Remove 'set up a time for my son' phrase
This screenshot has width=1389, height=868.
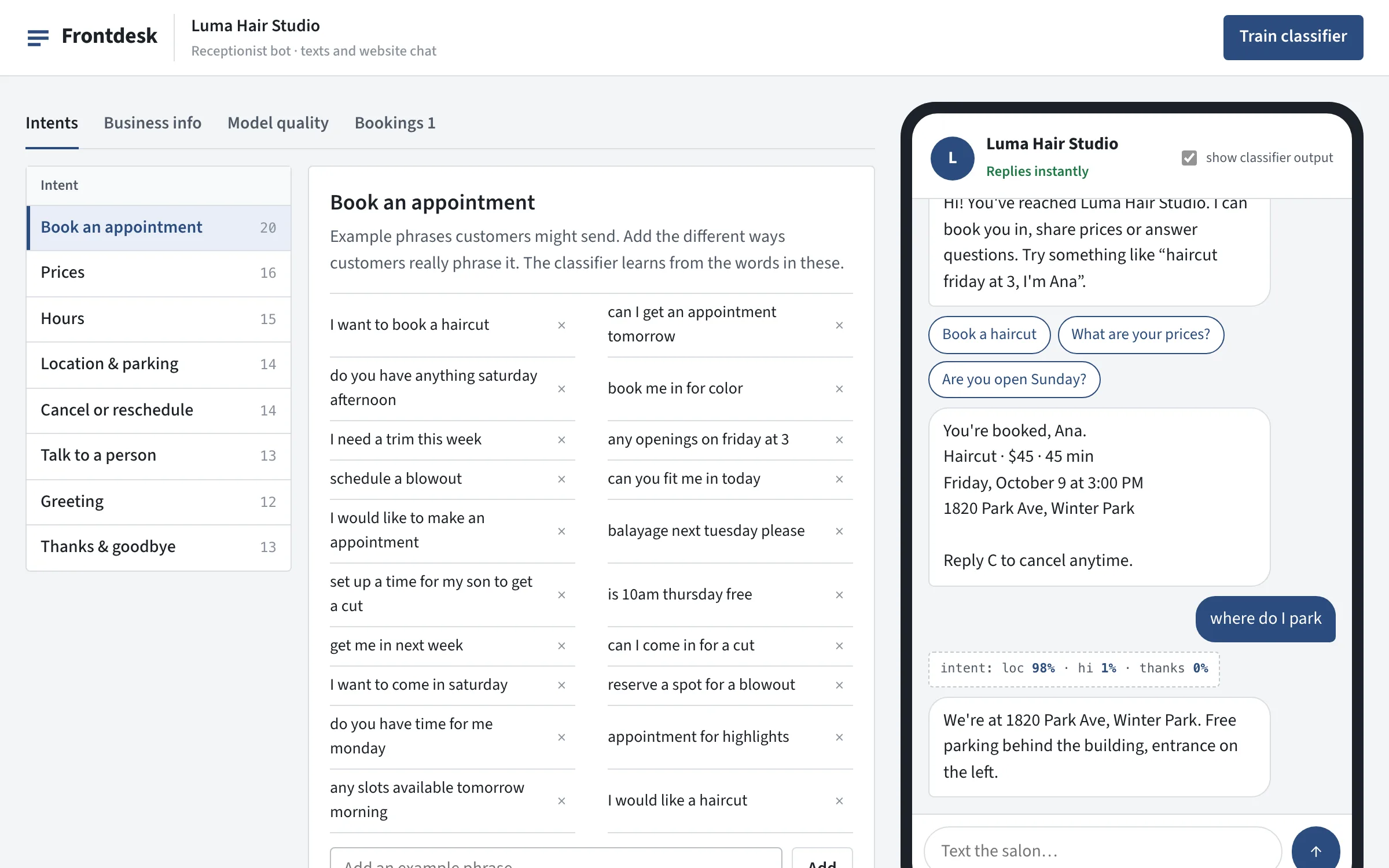click(561, 595)
